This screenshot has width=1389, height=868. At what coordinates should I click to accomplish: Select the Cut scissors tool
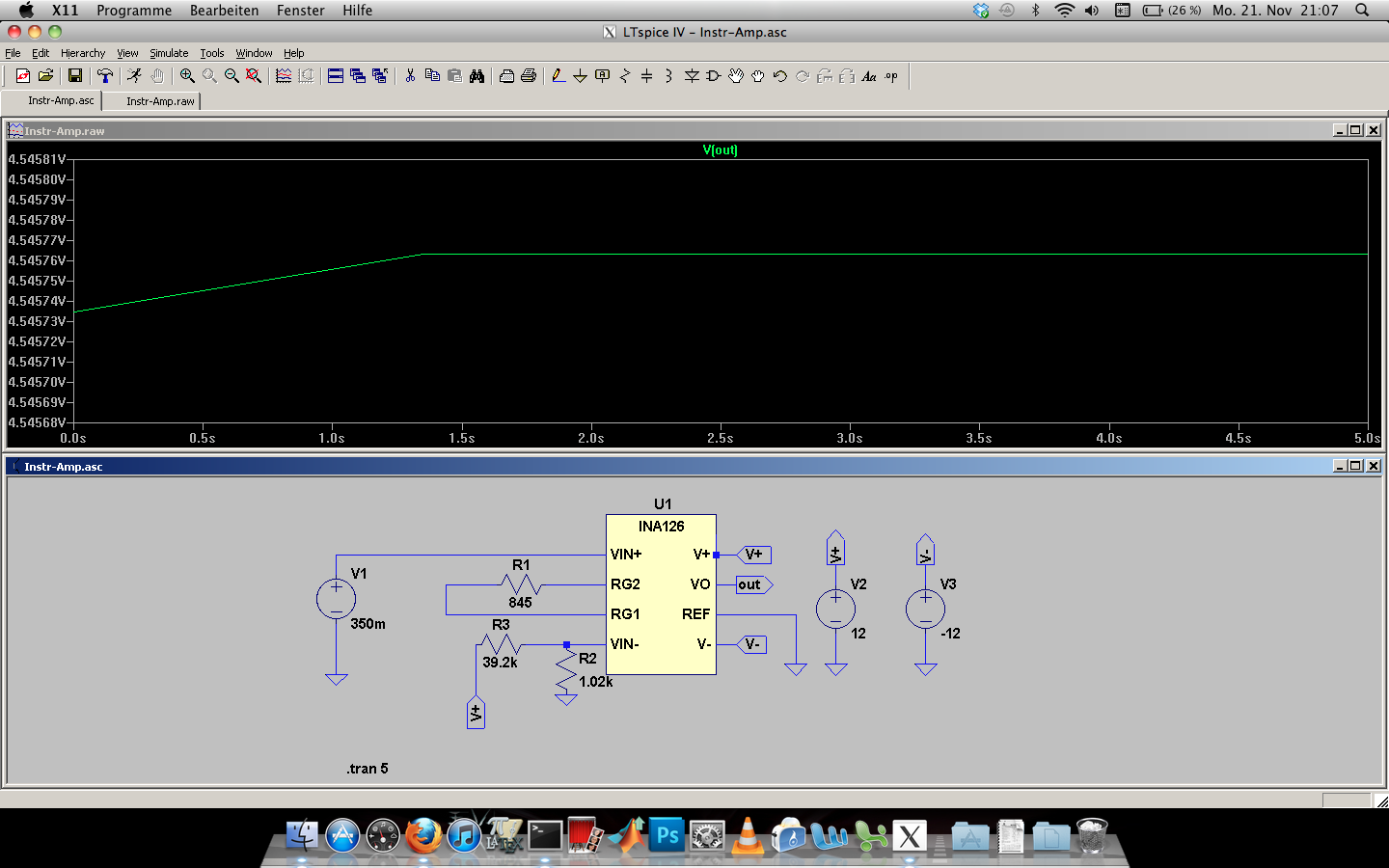[410, 76]
